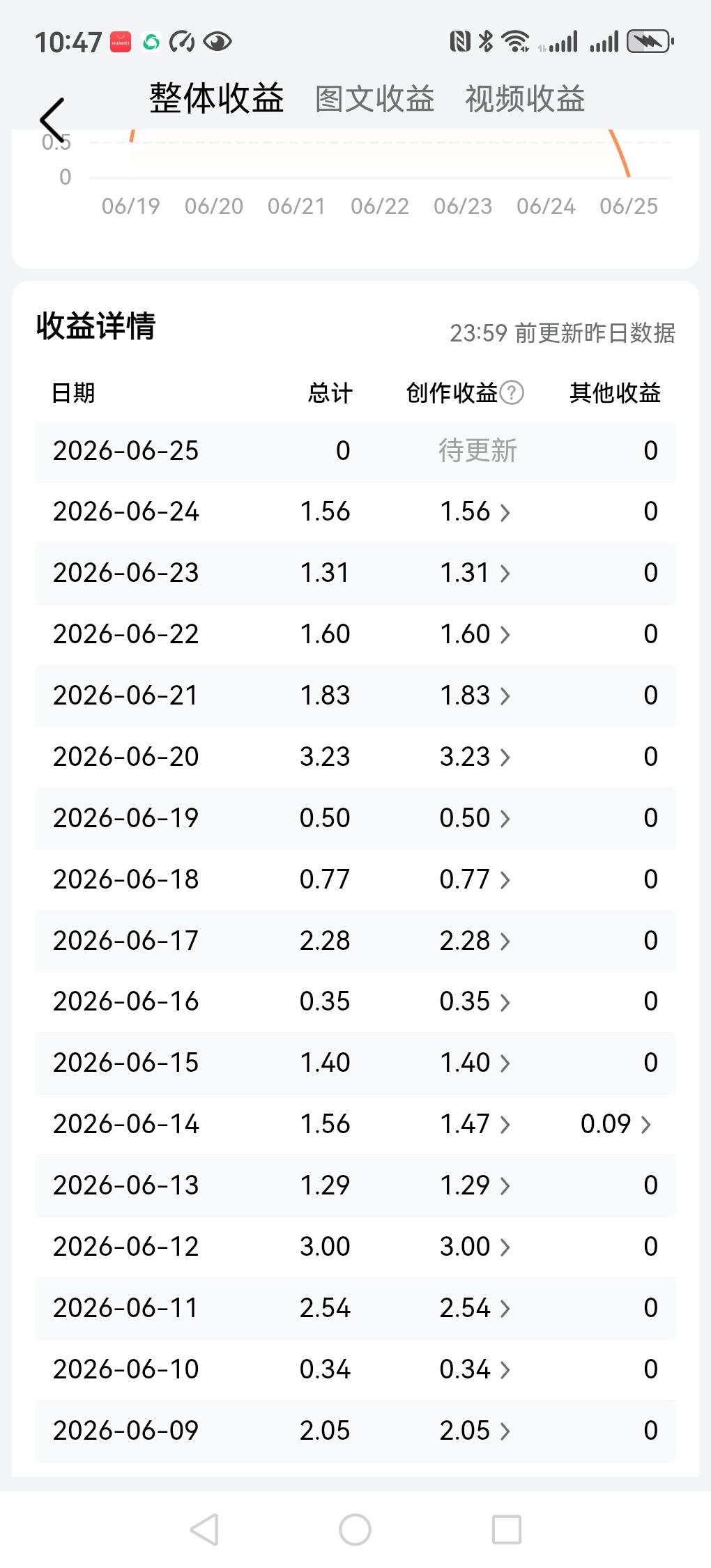711x1568 pixels.
Task: Tap the Huawei app icon in status bar
Action: (121, 43)
